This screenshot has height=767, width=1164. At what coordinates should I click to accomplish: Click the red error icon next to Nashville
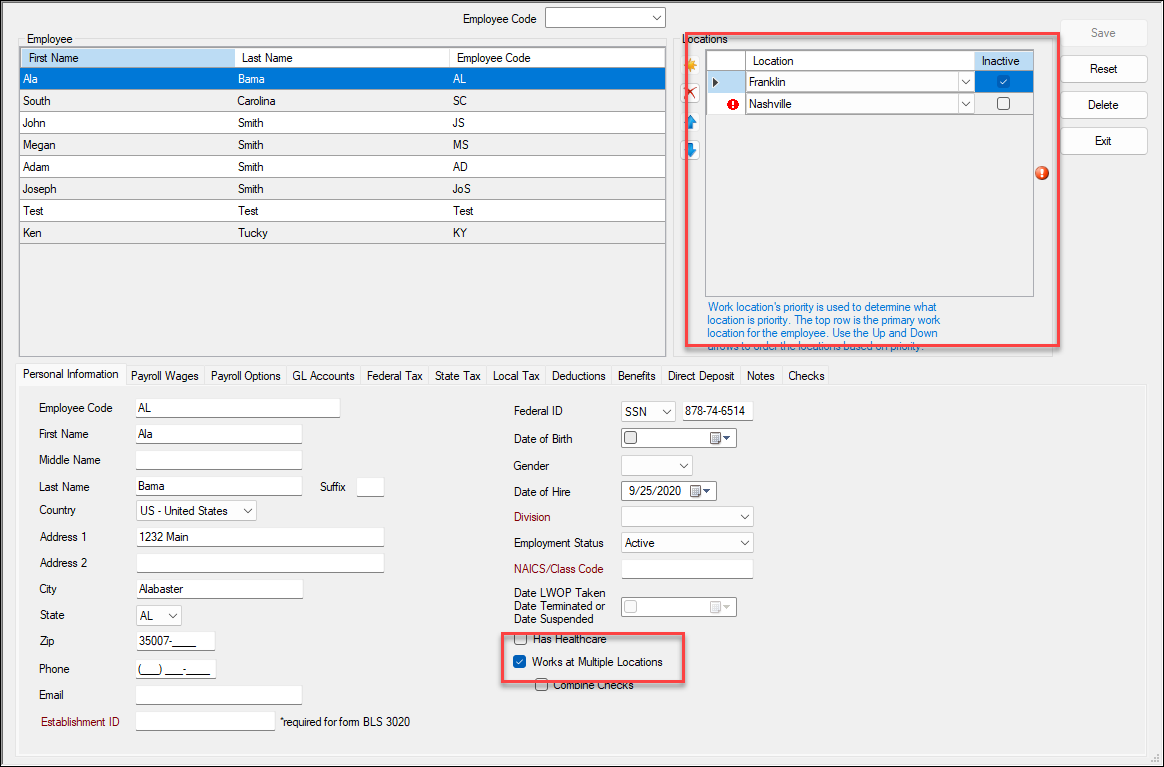(735, 103)
